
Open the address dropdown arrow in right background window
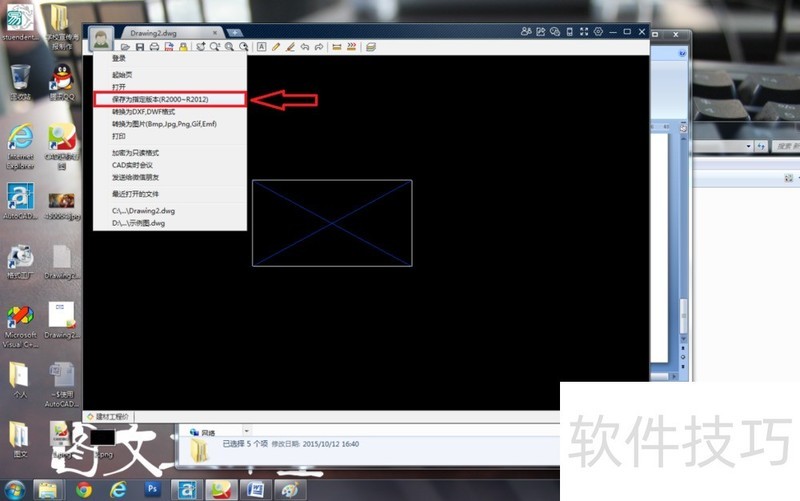(x=748, y=146)
